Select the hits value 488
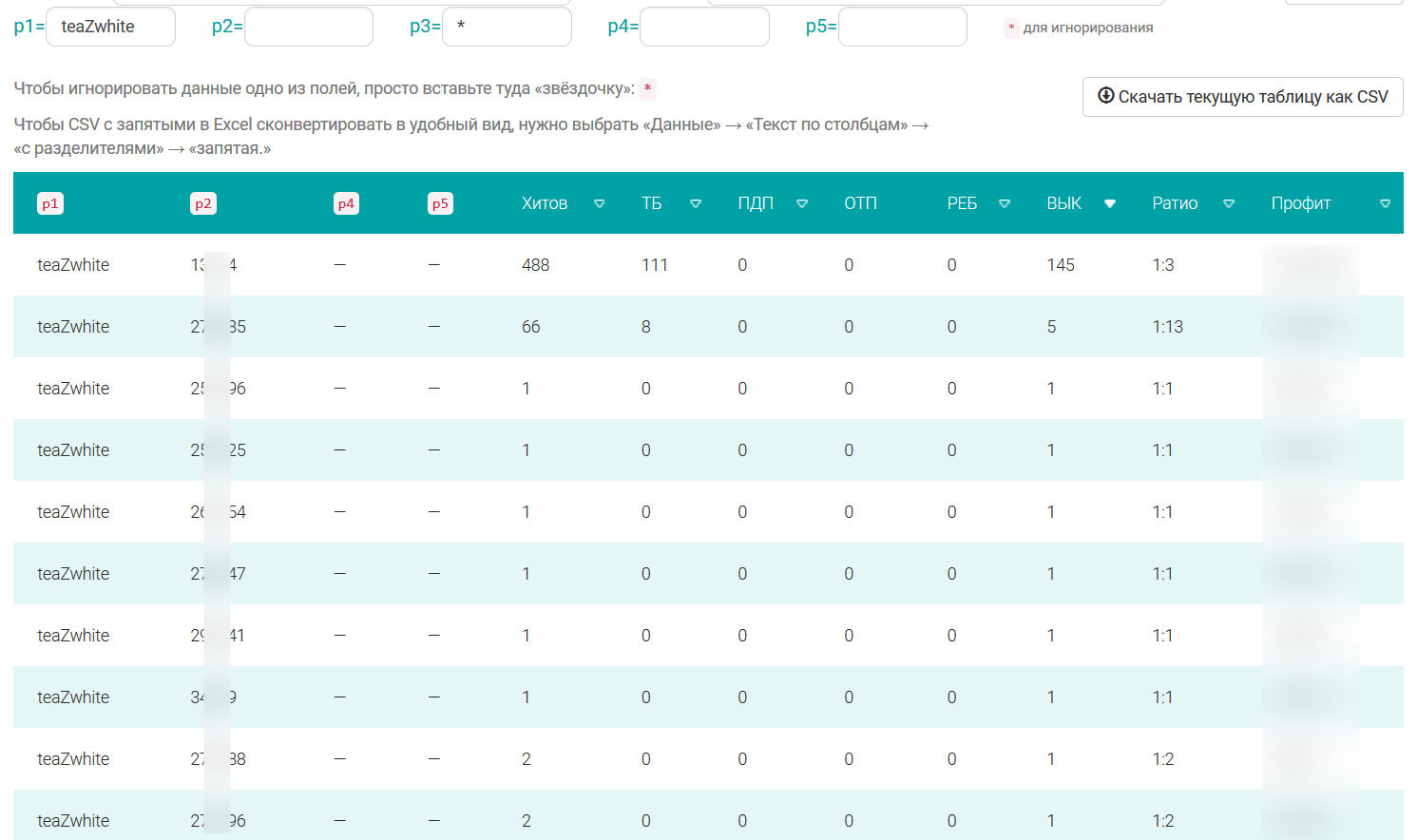Image resolution: width=1417 pixels, height=840 pixels. 536,265
